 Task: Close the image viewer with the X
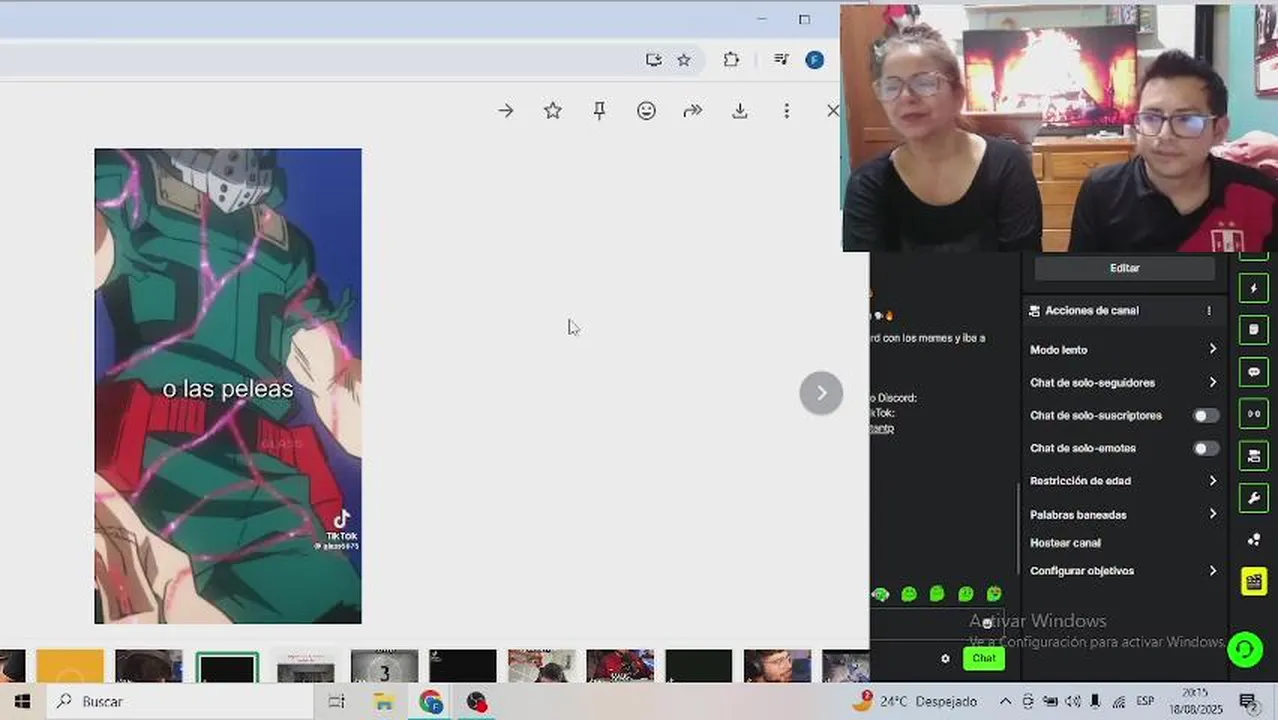point(833,111)
